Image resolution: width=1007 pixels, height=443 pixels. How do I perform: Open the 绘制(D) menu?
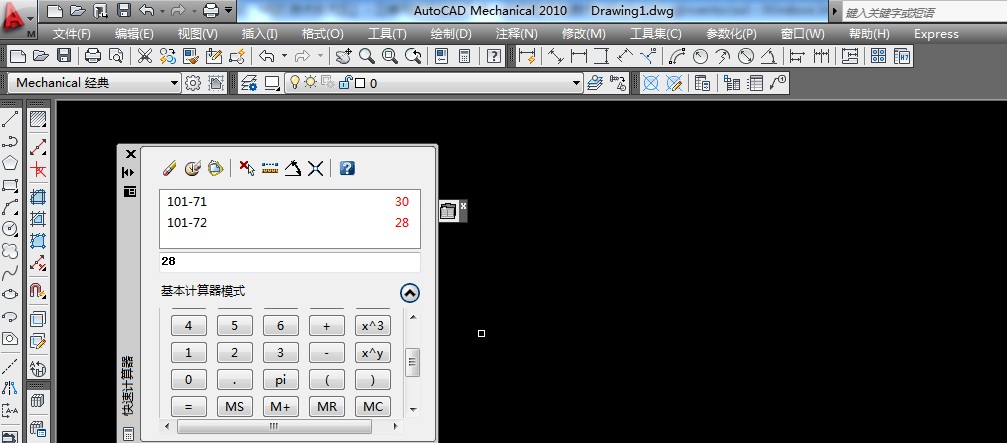tap(451, 34)
